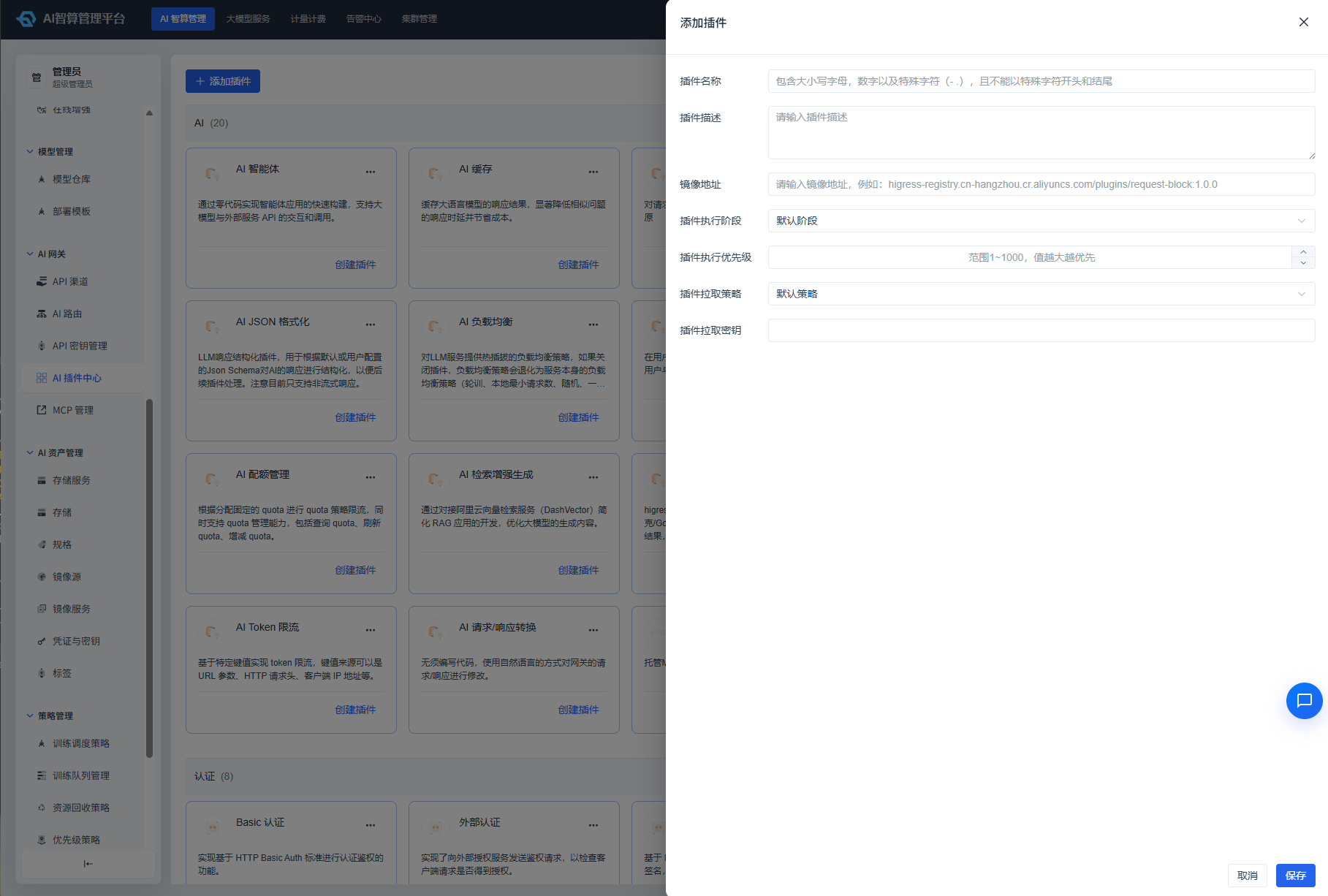Click the 镜像源 sidebar icon
1328x896 pixels.
coord(42,577)
